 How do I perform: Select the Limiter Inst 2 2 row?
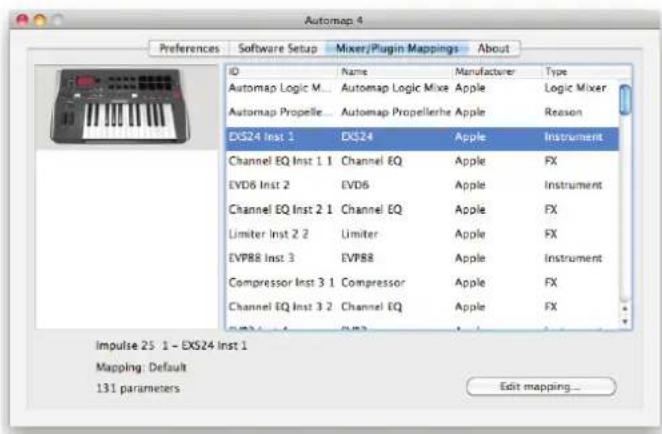(x=422, y=234)
